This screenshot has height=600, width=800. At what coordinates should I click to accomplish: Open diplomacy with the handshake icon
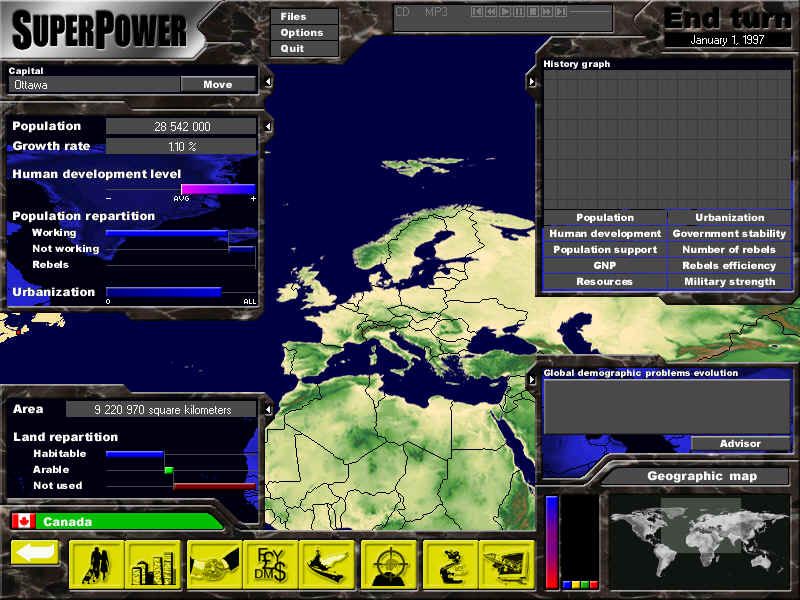click(x=214, y=565)
